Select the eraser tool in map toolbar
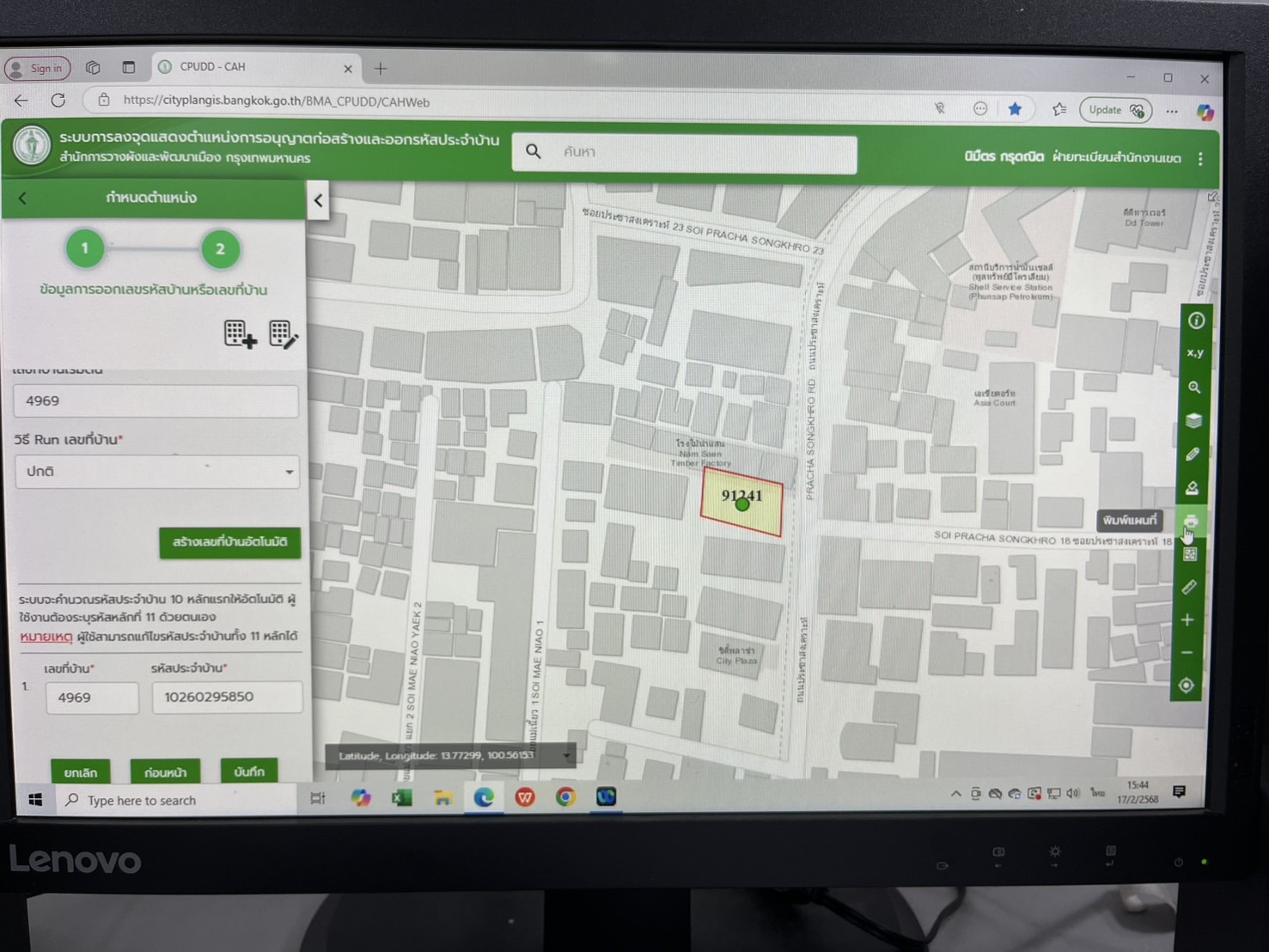 (x=1192, y=488)
